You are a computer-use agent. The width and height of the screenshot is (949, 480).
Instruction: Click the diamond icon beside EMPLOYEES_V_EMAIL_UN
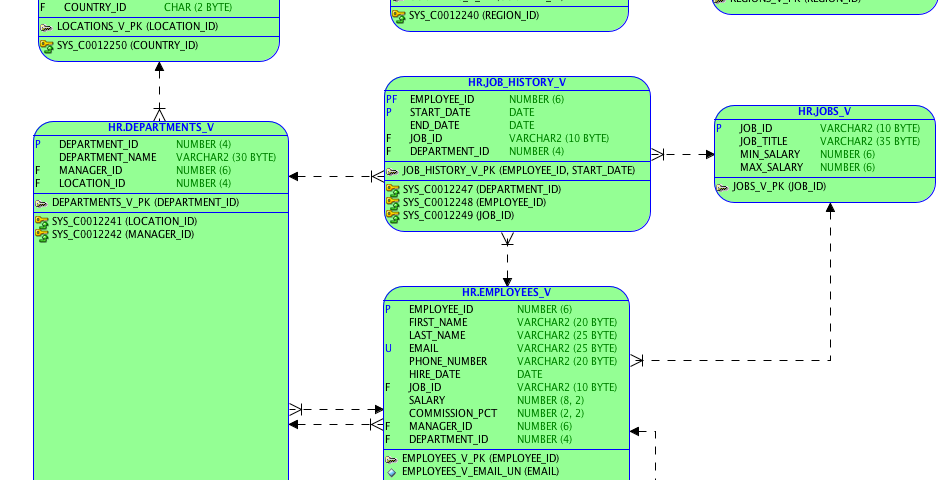coord(392,472)
